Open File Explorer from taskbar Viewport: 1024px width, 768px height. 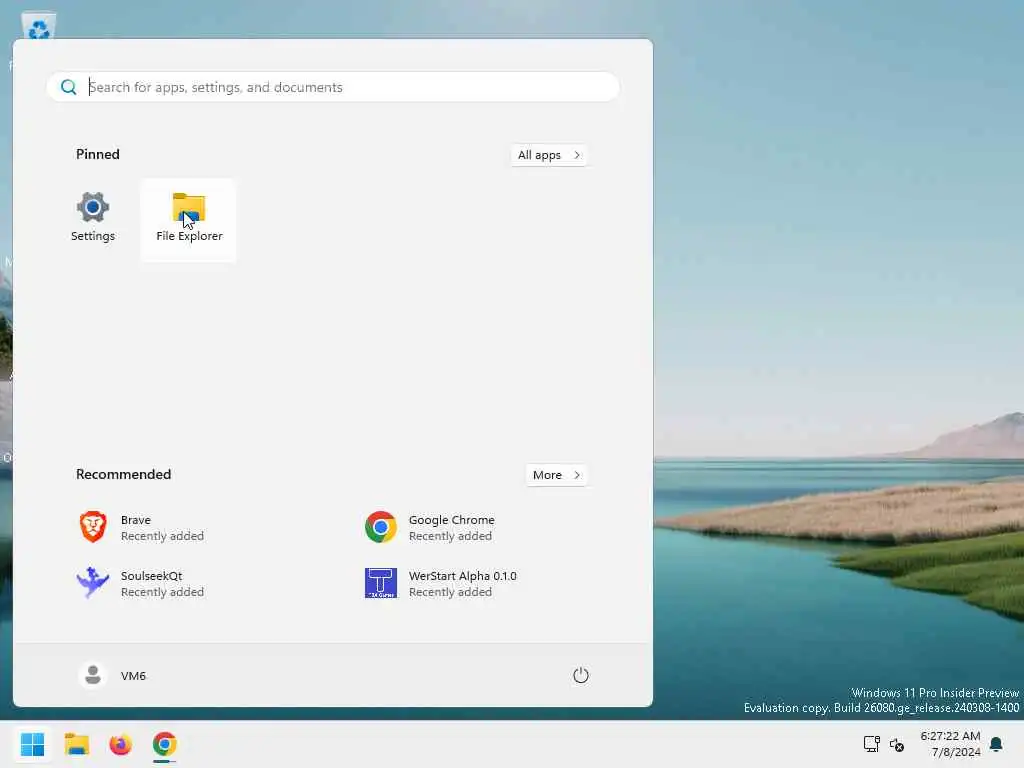point(76,744)
